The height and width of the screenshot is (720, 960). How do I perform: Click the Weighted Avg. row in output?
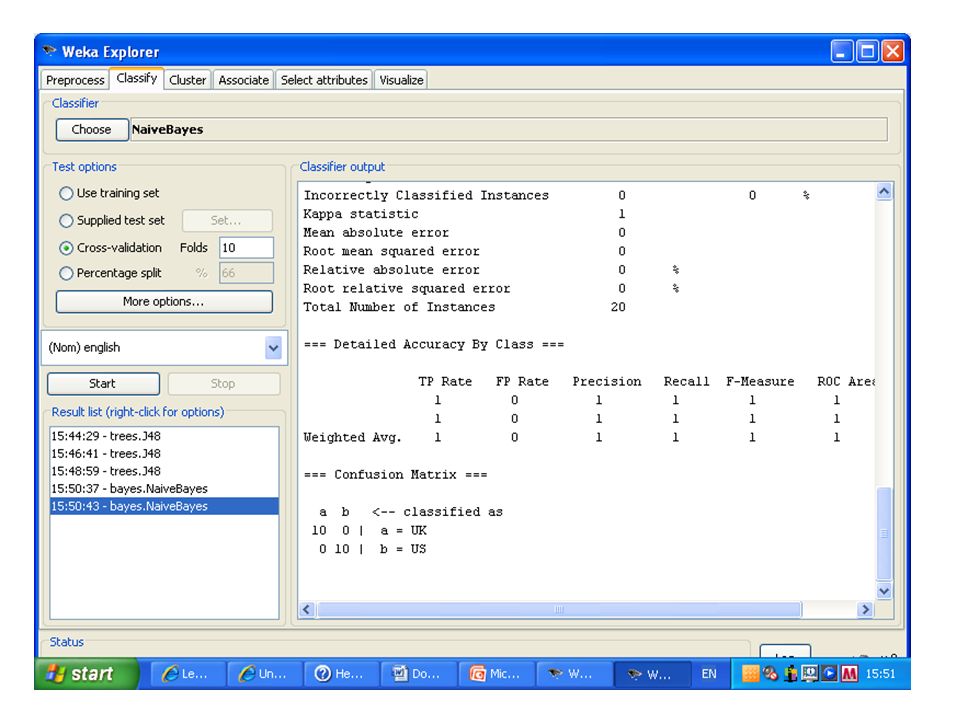click(572, 437)
